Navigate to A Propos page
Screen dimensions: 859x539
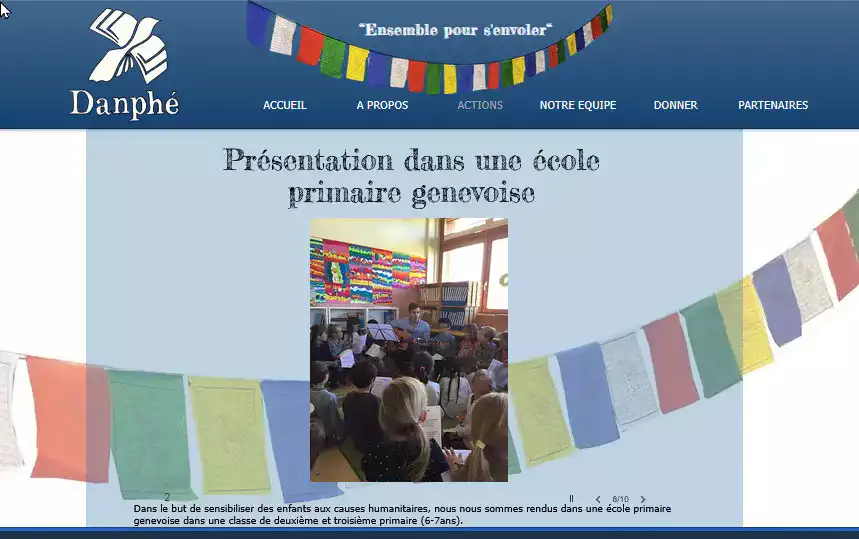(x=382, y=105)
